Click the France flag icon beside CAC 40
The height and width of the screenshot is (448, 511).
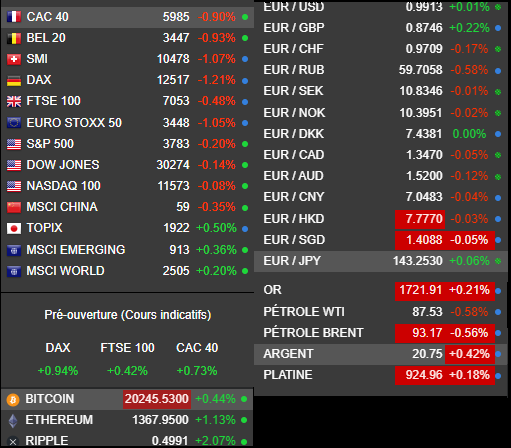(x=14, y=17)
